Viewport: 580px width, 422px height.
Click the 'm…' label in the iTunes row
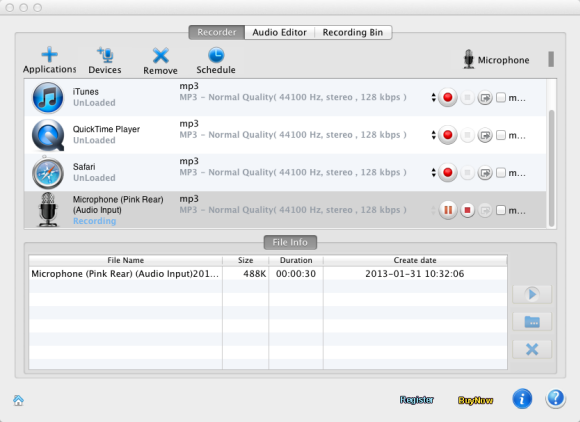(517, 98)
